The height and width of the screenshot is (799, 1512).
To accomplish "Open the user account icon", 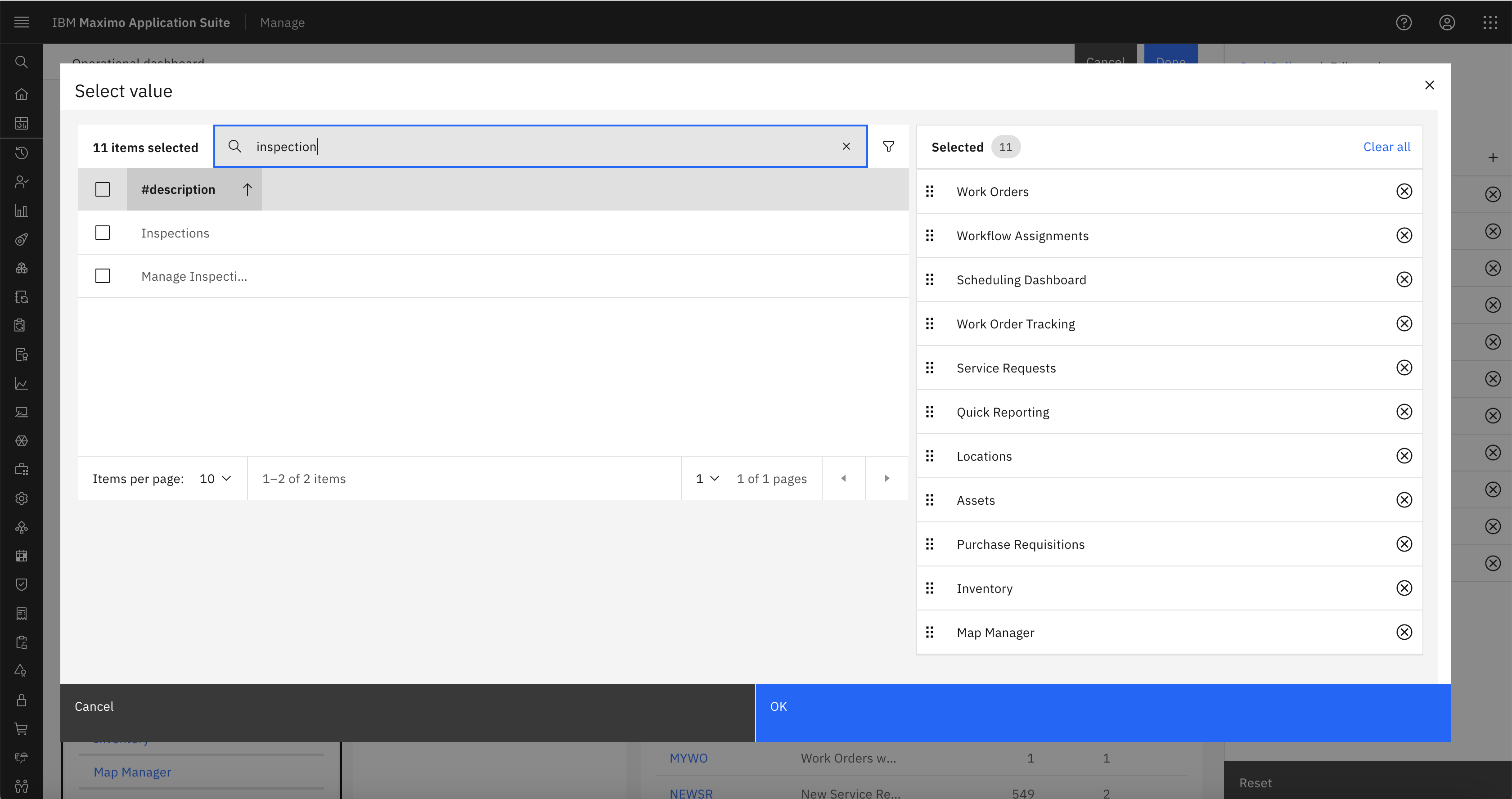I will pyautogui.click(x=1447, y=22).
